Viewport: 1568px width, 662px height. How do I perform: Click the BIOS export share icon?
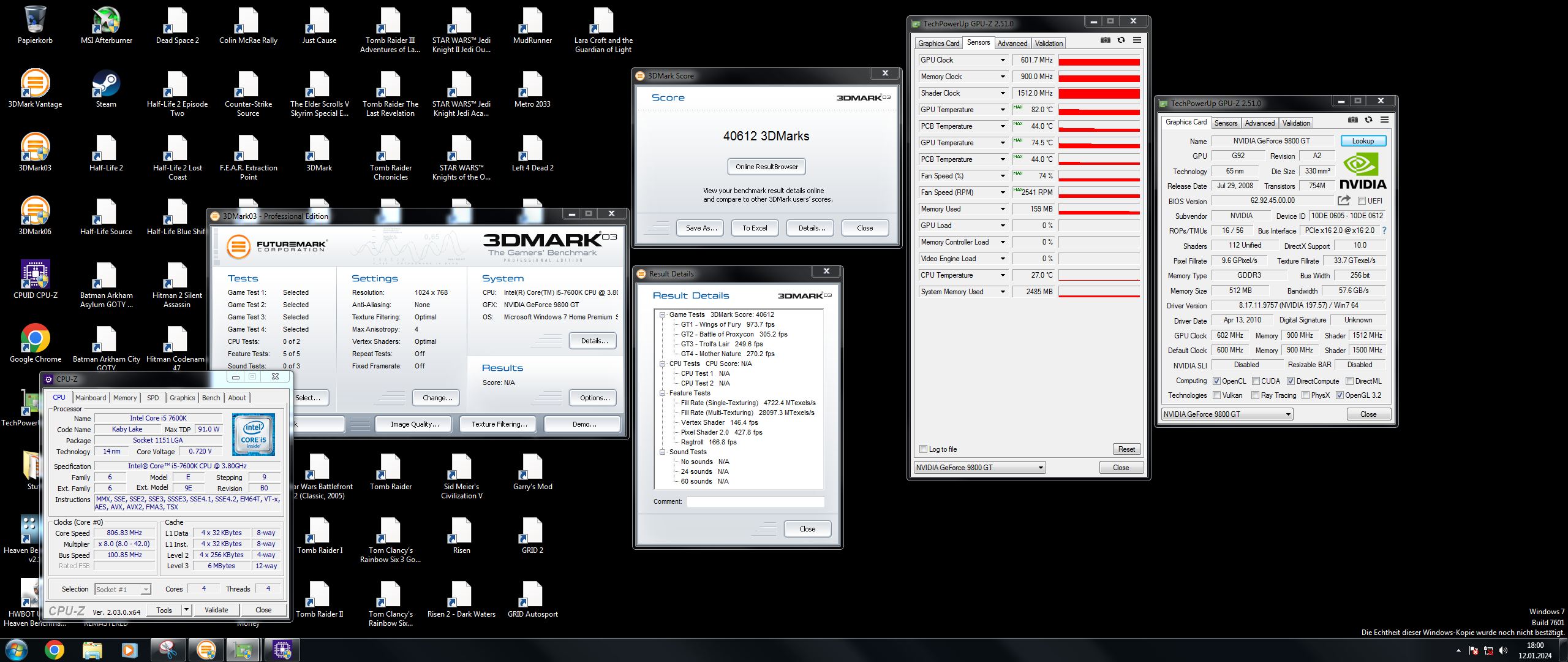(1344, 200)
